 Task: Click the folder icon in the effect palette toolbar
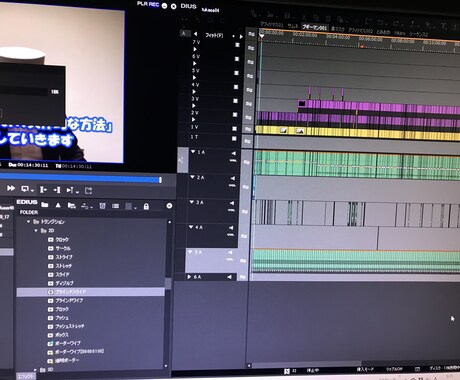click(45, 205)
